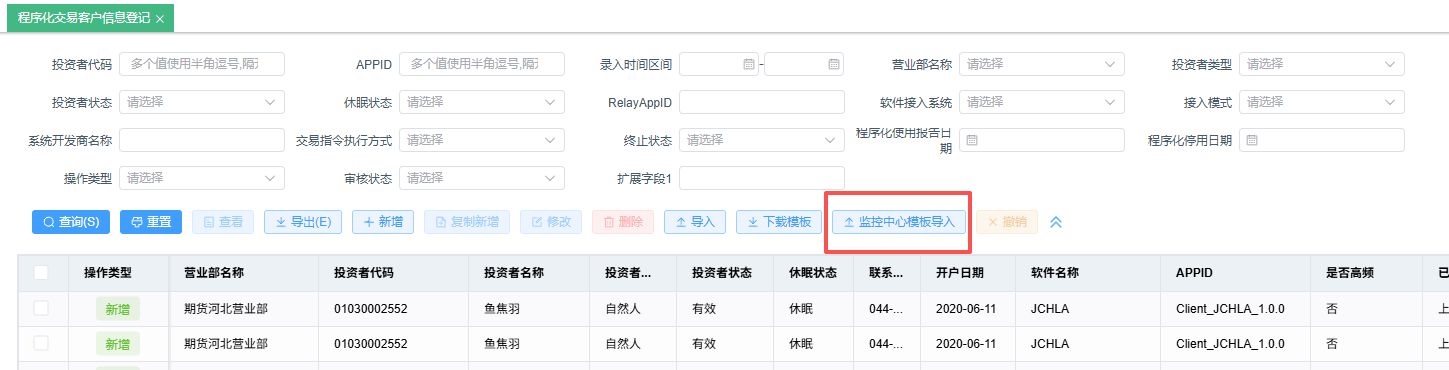This screenshot has width=1449, height=370.
Task: Click the 导出(E) export button
Action: point(303,222)
